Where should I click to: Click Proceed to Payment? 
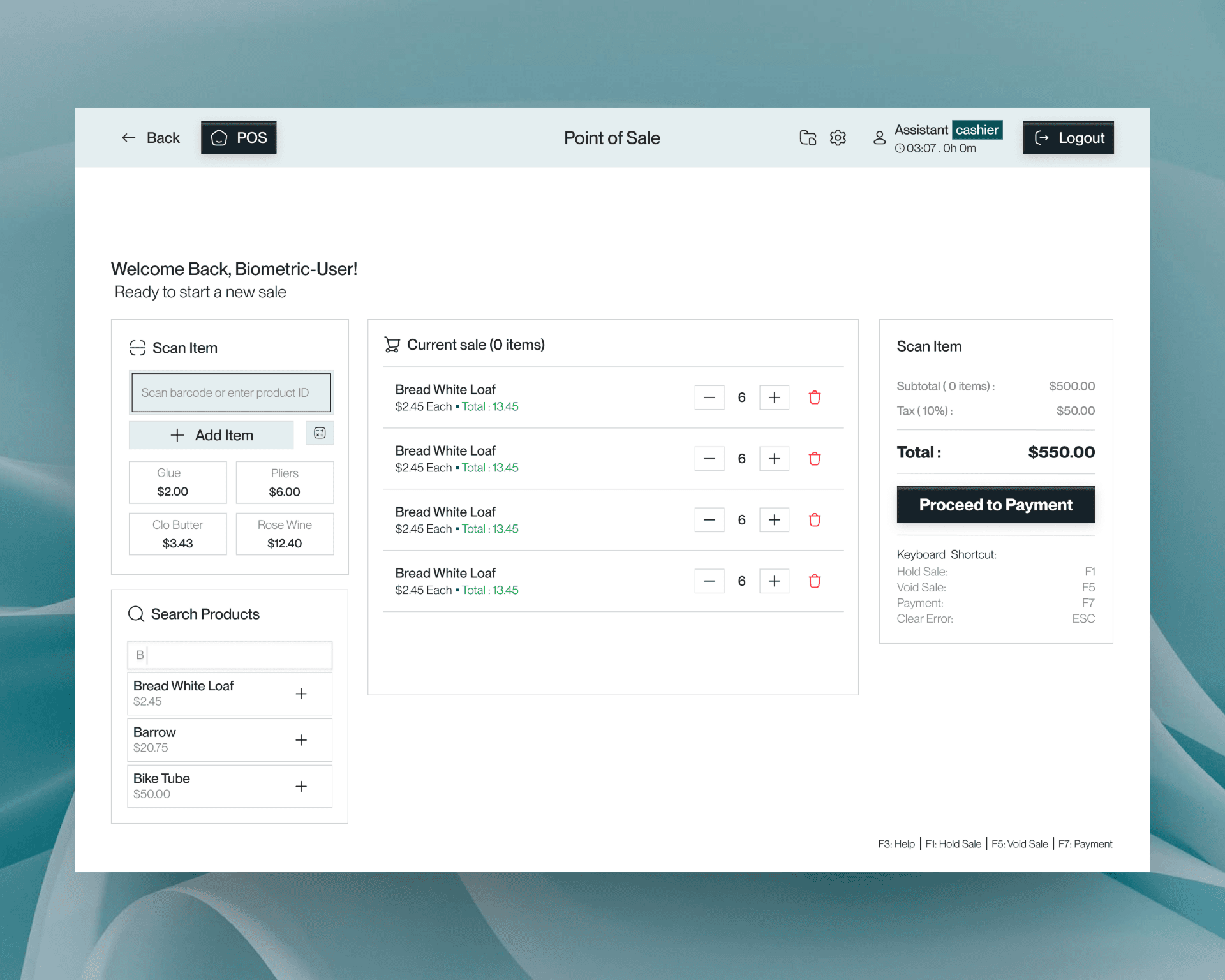tap(995, 505)
